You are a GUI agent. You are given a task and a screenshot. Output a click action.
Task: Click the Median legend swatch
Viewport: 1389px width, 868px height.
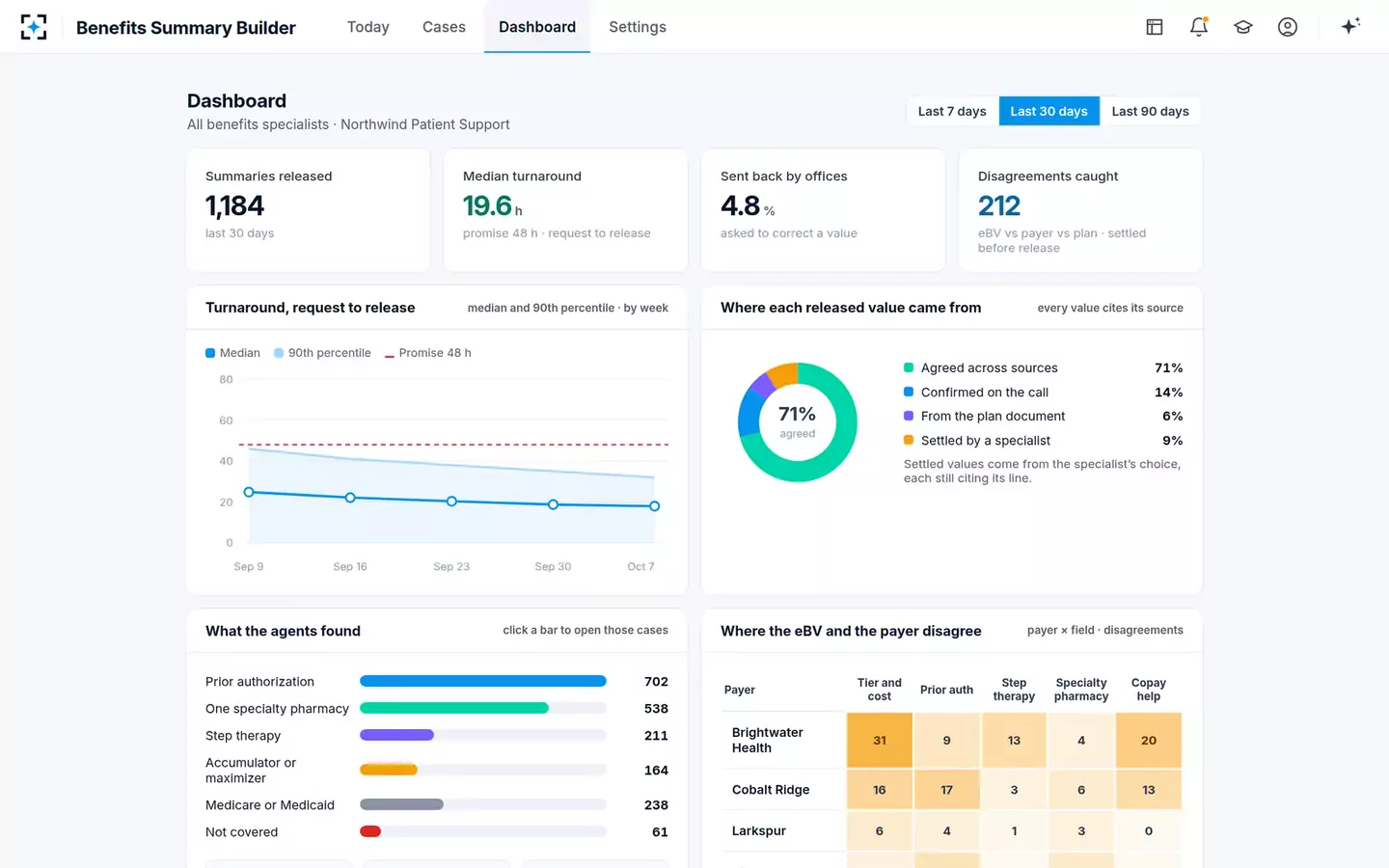point(210,353)
